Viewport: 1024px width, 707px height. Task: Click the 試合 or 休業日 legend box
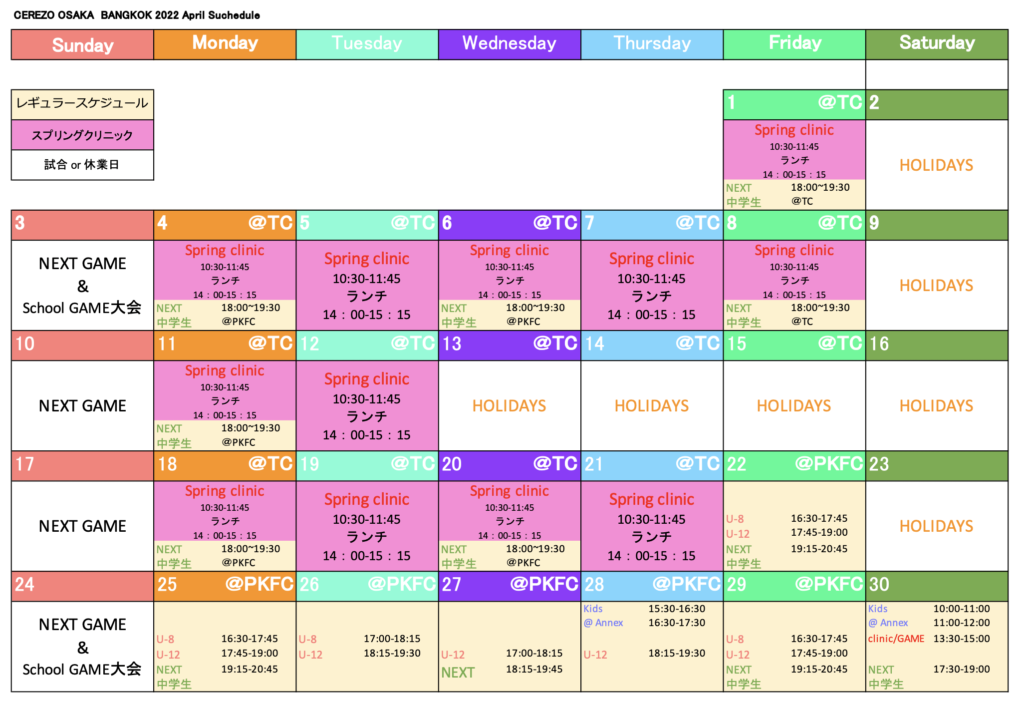(82, 165)
